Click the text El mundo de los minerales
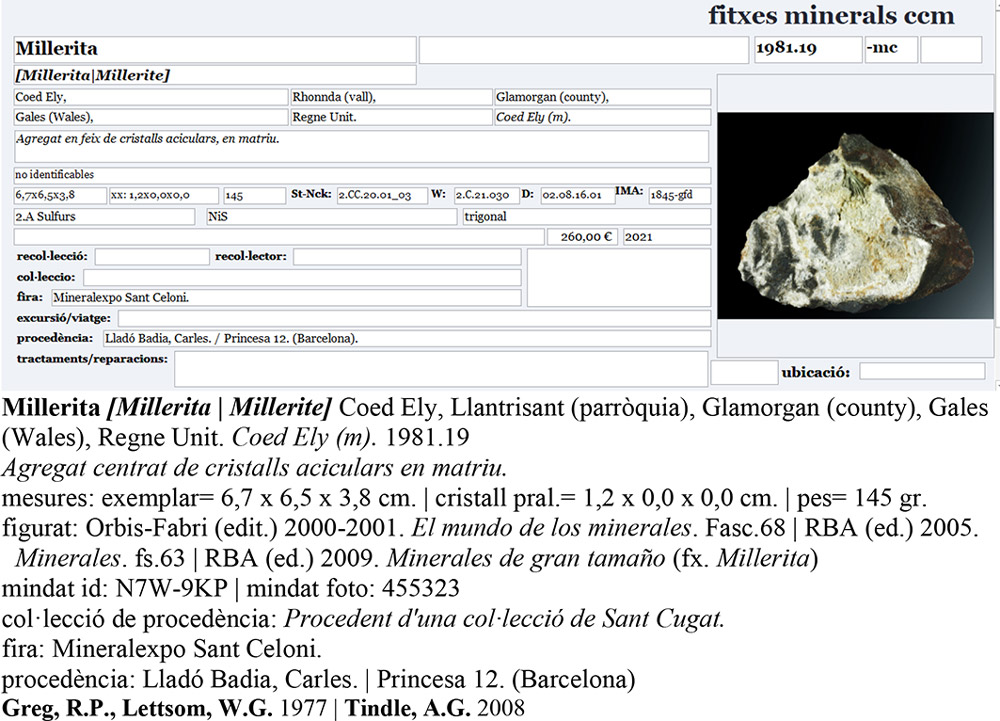 pyautogui.click(x=551, y=528)
